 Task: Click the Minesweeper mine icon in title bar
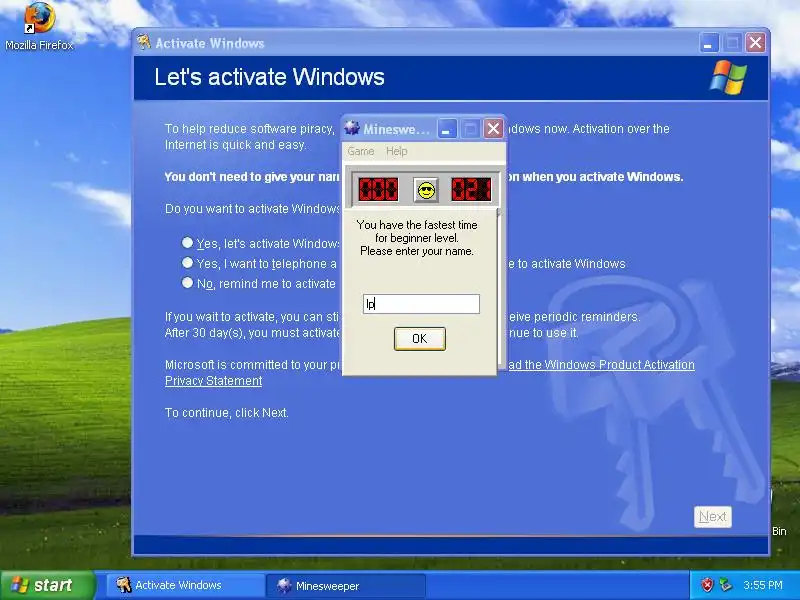coord(352,128)
